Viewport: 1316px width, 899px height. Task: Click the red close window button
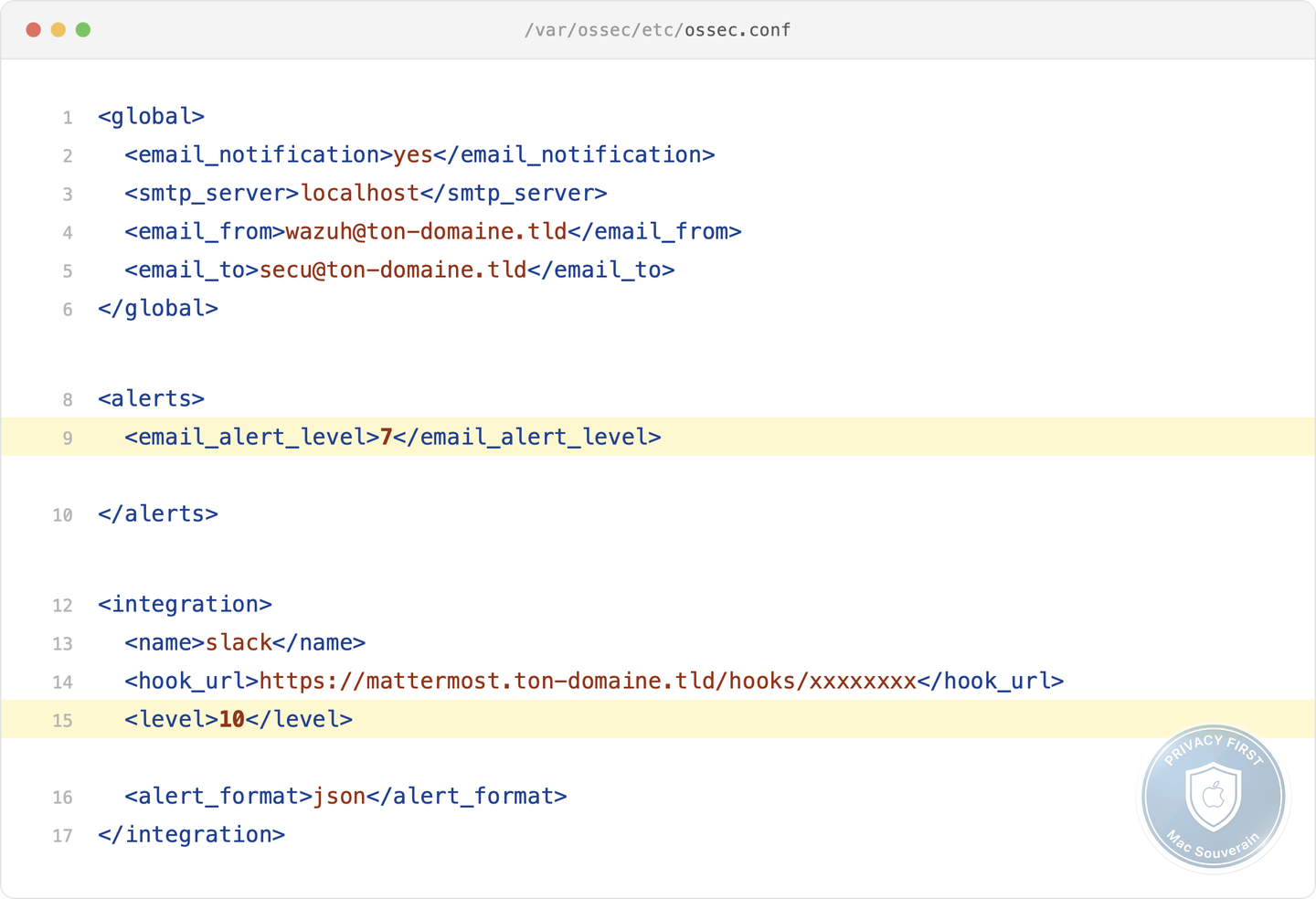34,30
